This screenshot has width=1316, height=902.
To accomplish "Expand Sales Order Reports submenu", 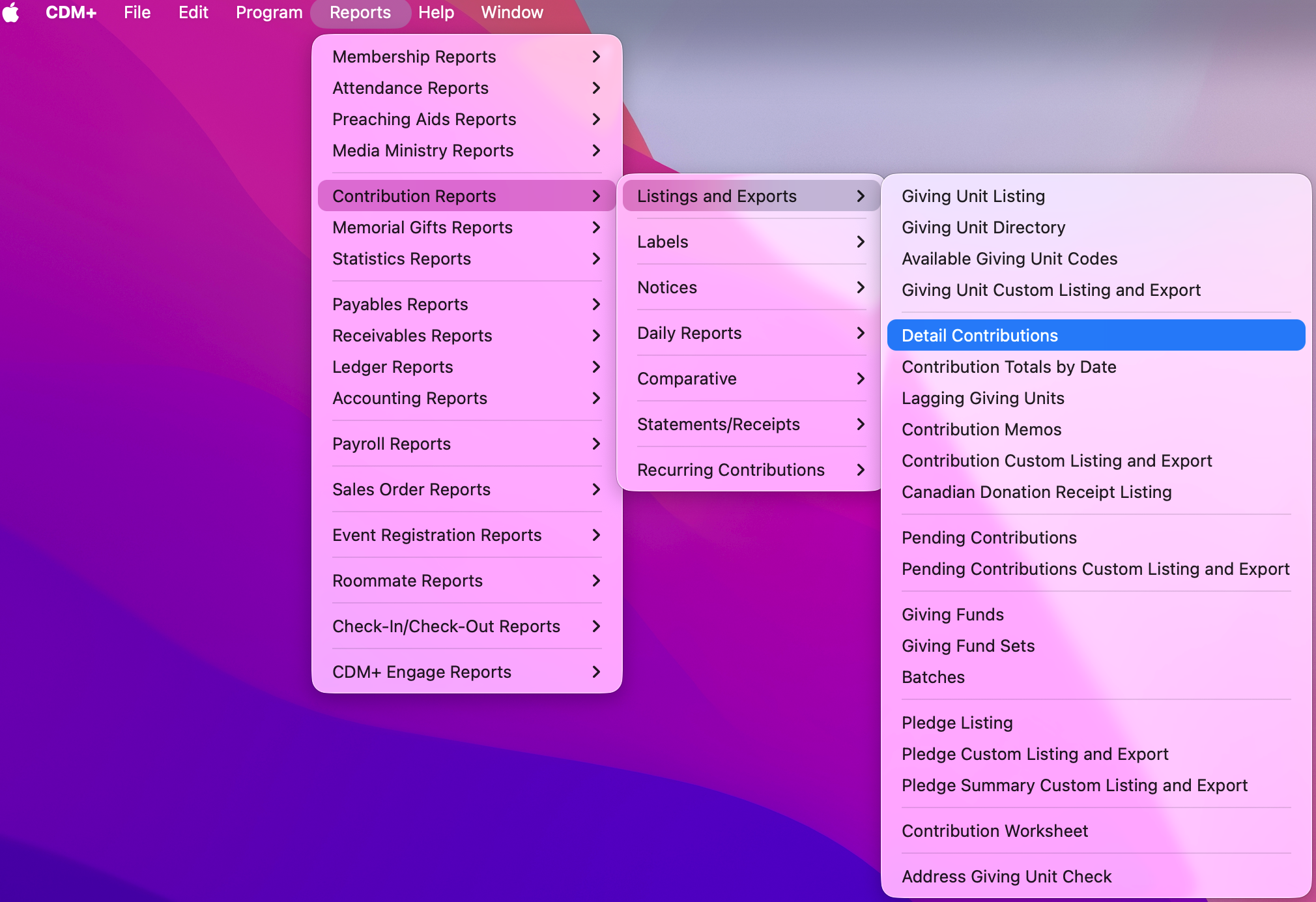I will pos(466,489).
